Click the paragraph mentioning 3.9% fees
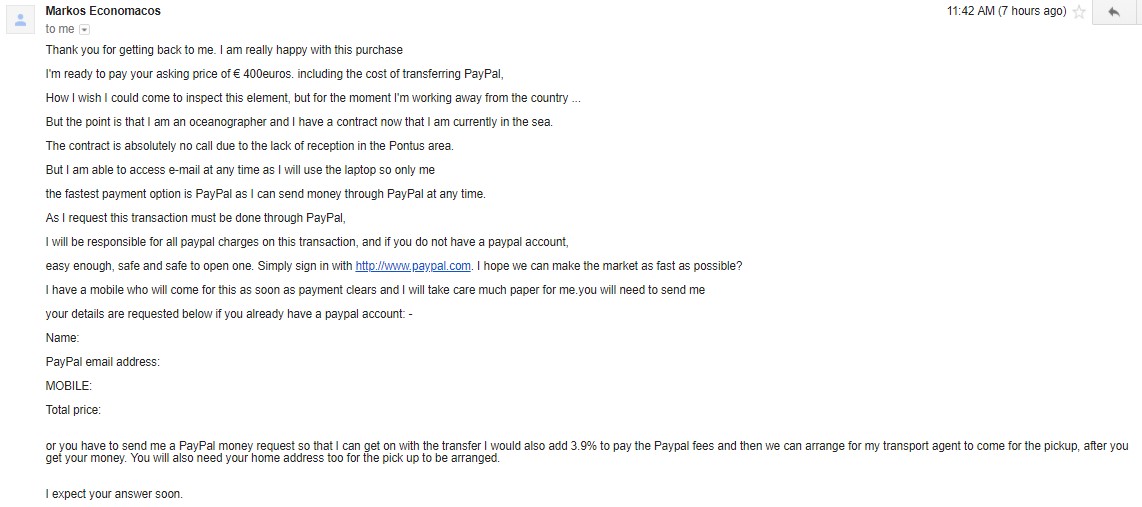Screen dimensions: 1142x507 587,452
